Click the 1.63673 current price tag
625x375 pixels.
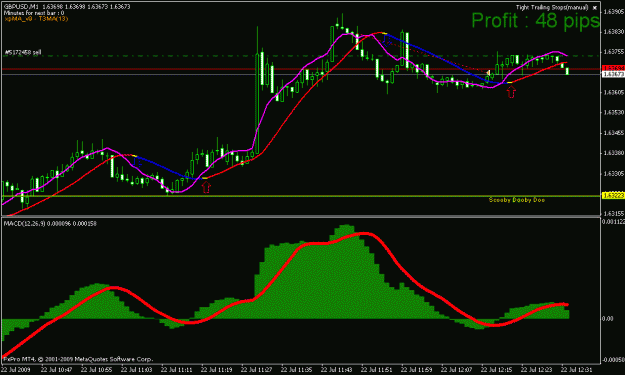click(x=613, y=74)
